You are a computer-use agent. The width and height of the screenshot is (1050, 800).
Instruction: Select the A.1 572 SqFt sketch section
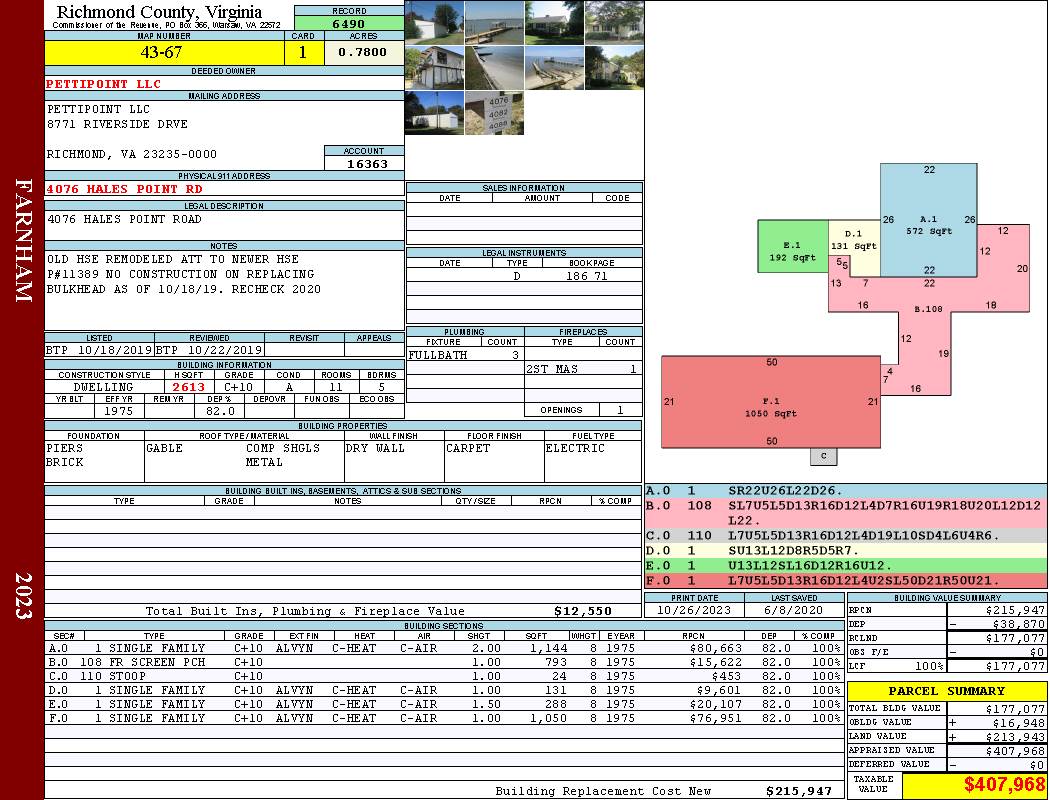tap(928, 220)
